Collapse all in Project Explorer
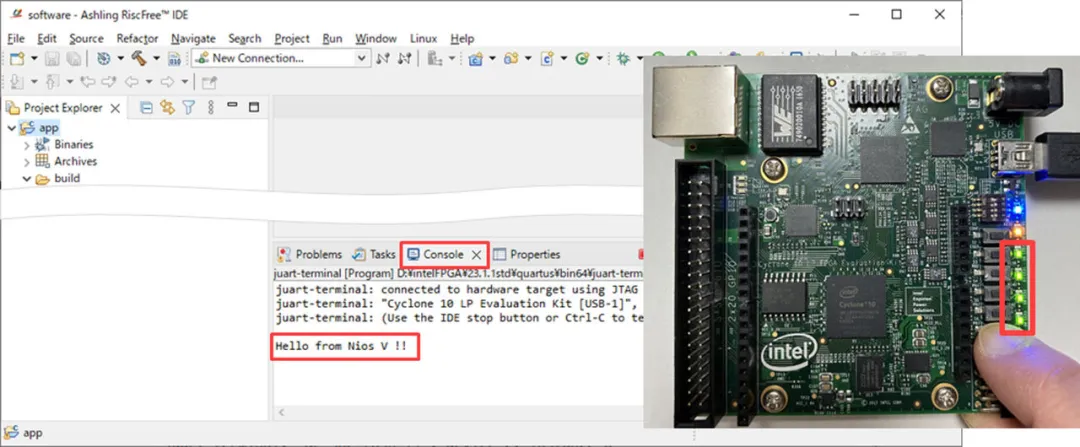Screen dimensions: 1080x447 click(146, 107)
